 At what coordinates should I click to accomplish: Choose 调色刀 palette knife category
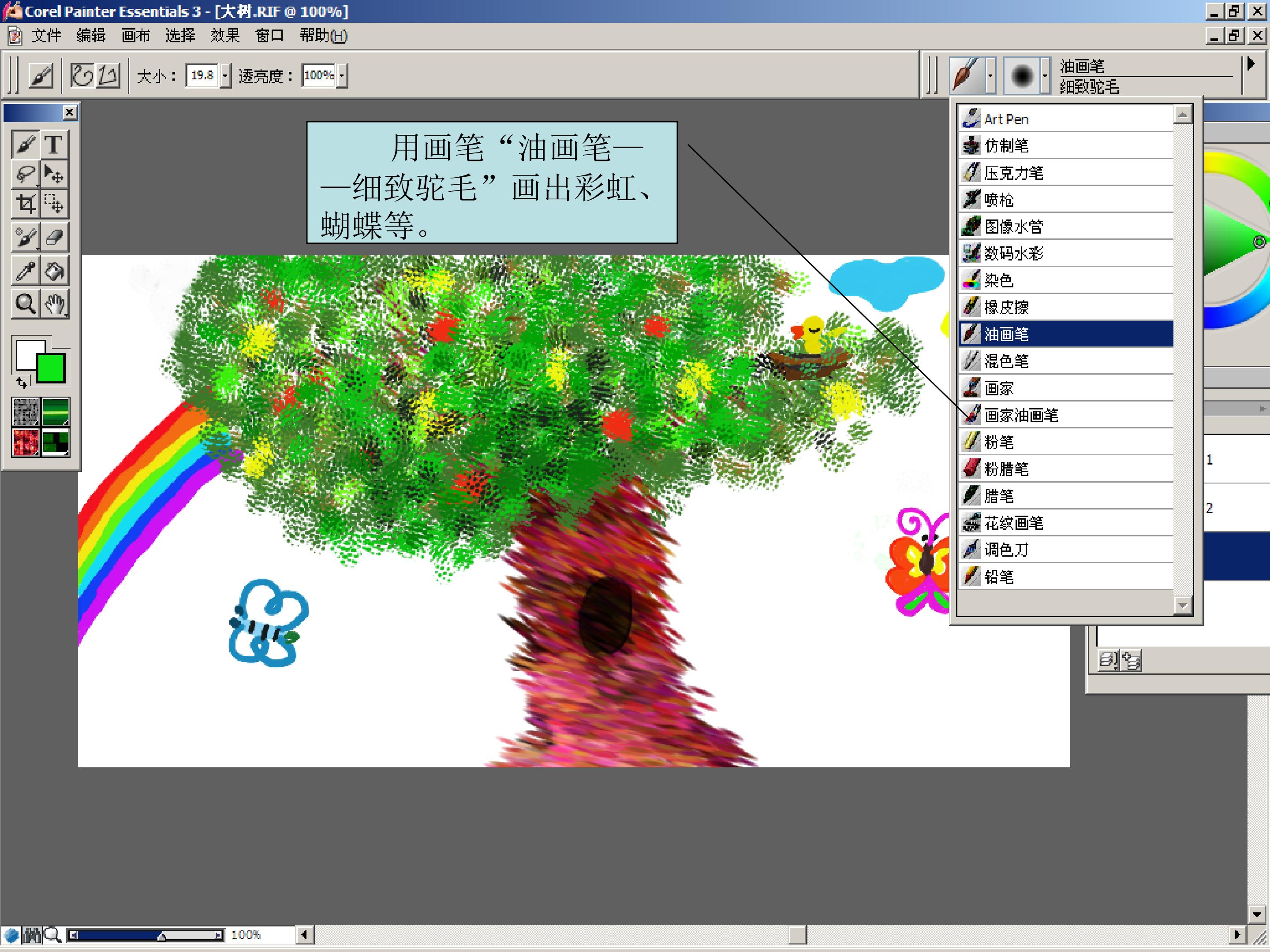click(1066, 550)
